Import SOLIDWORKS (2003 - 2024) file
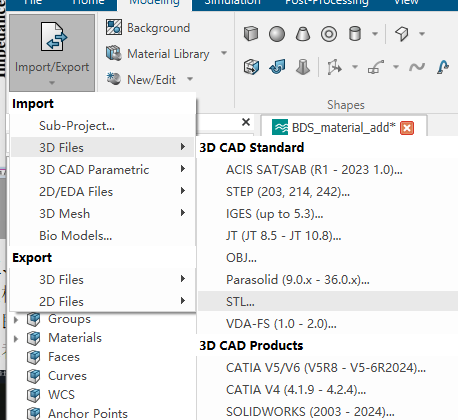 (x=328, y=412)
